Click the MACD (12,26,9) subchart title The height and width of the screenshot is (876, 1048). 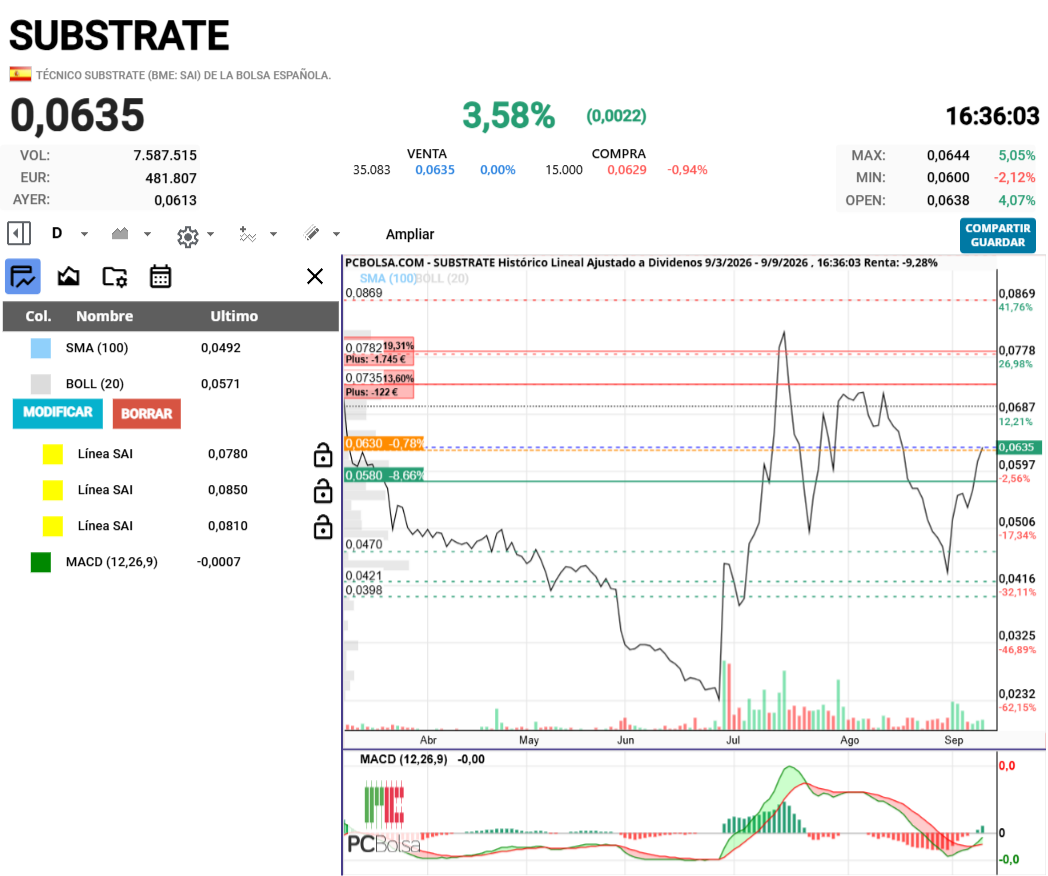tap(404, 759)
